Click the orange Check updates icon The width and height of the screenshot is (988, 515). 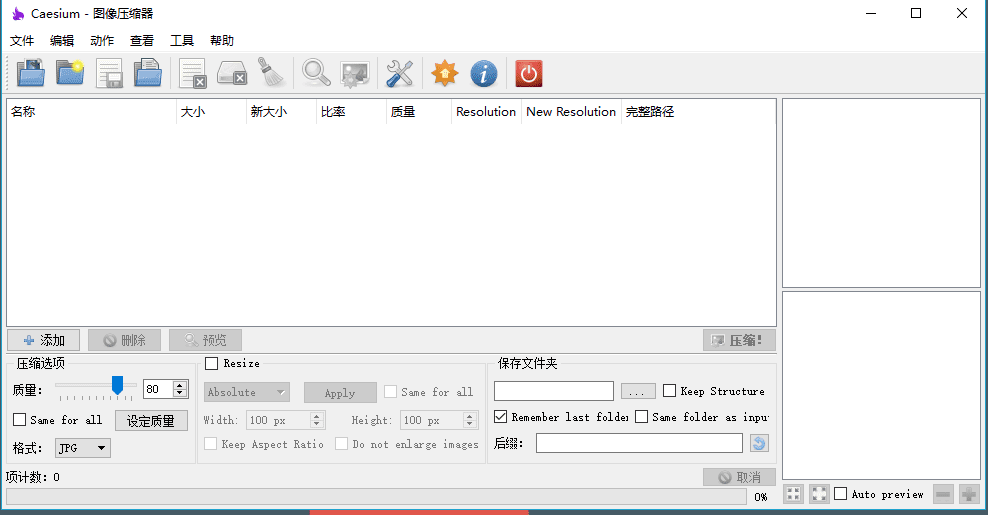[444, 73]
